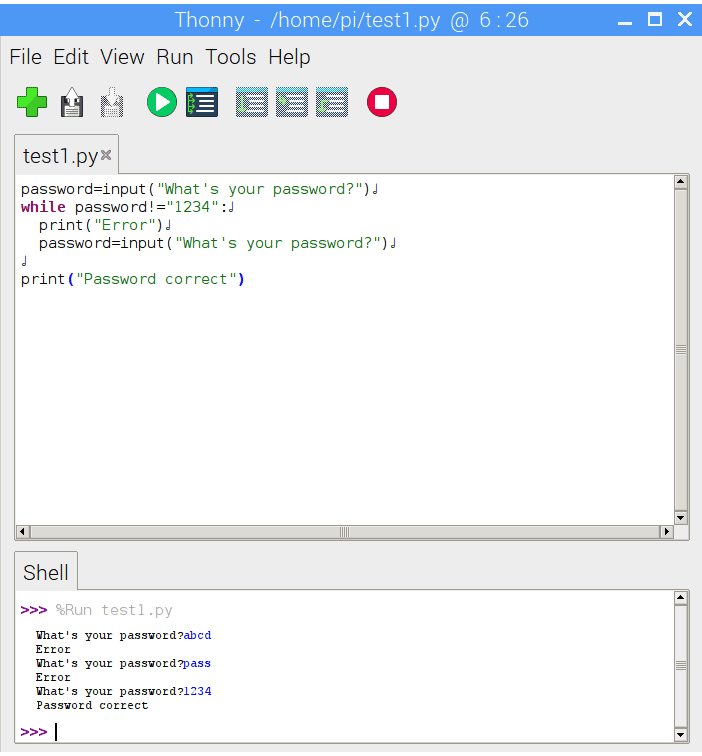Start debugging the current script

click(202, 102)
